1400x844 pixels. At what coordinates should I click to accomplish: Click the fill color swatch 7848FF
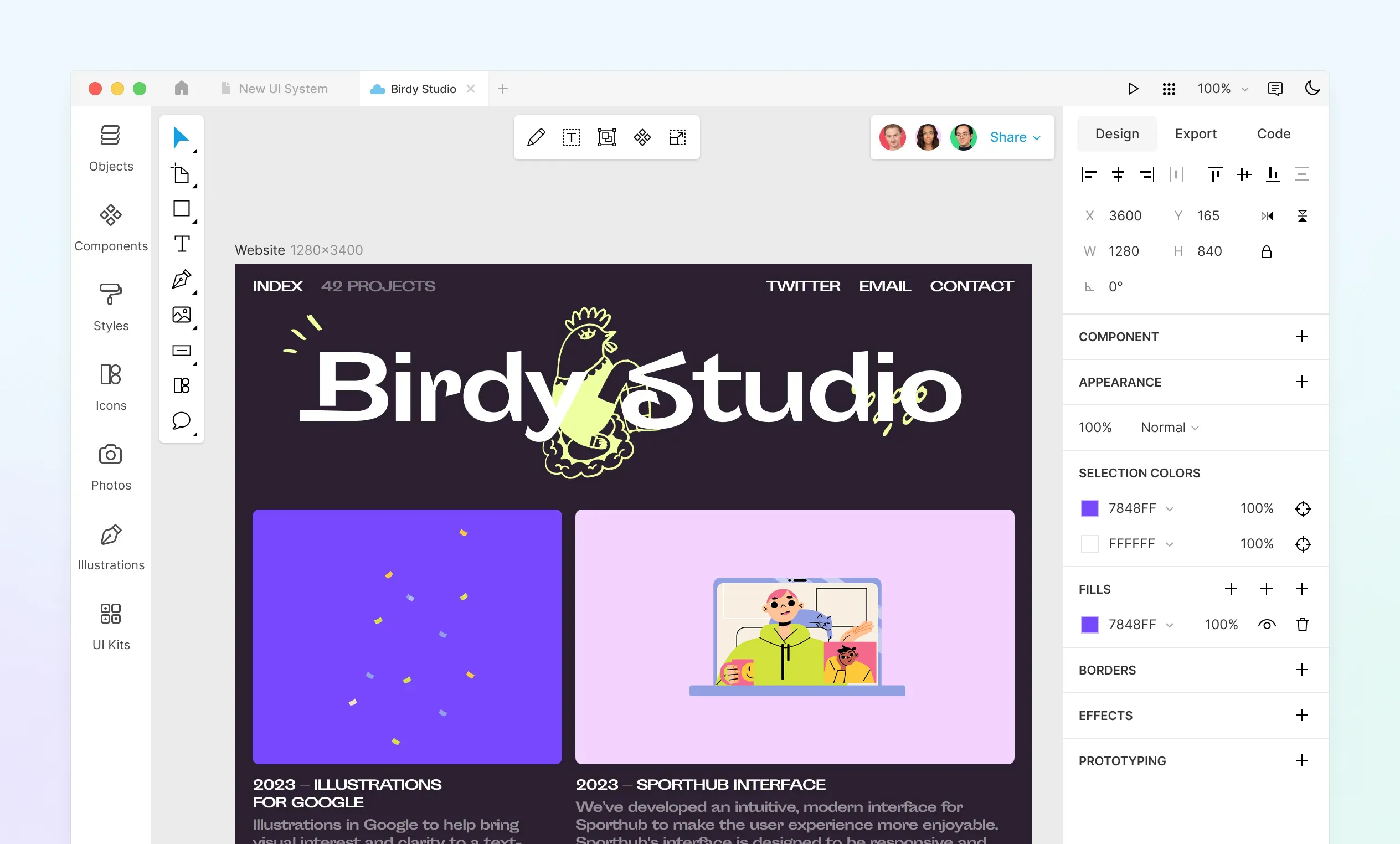(1090, 625)
